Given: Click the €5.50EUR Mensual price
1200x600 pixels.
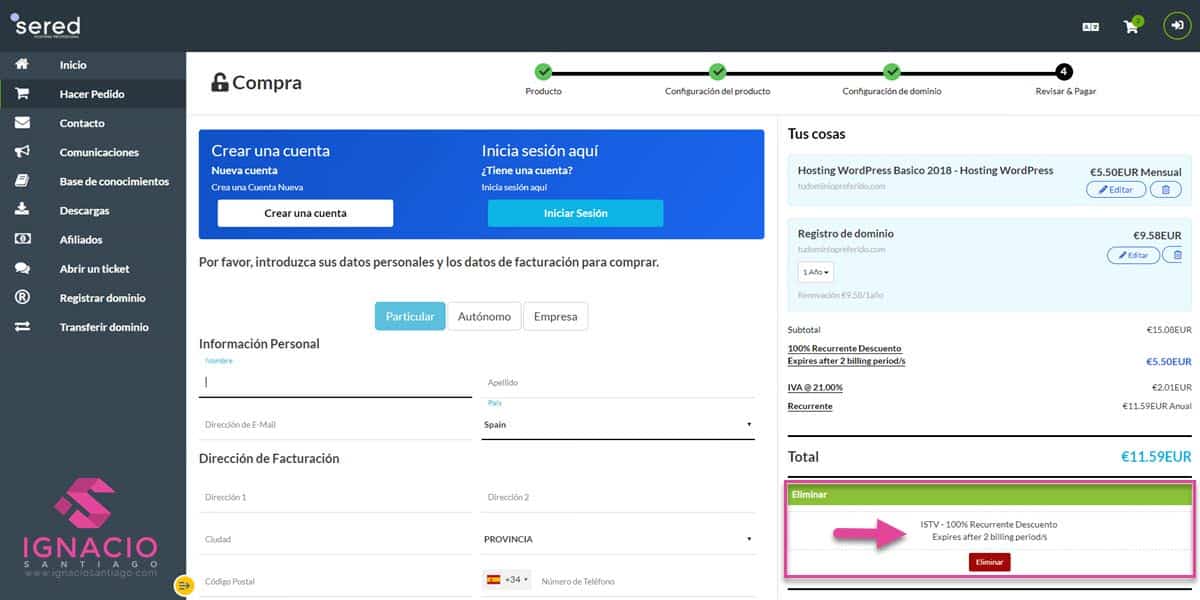Looking at the screenshot, I should (1135, 172).
